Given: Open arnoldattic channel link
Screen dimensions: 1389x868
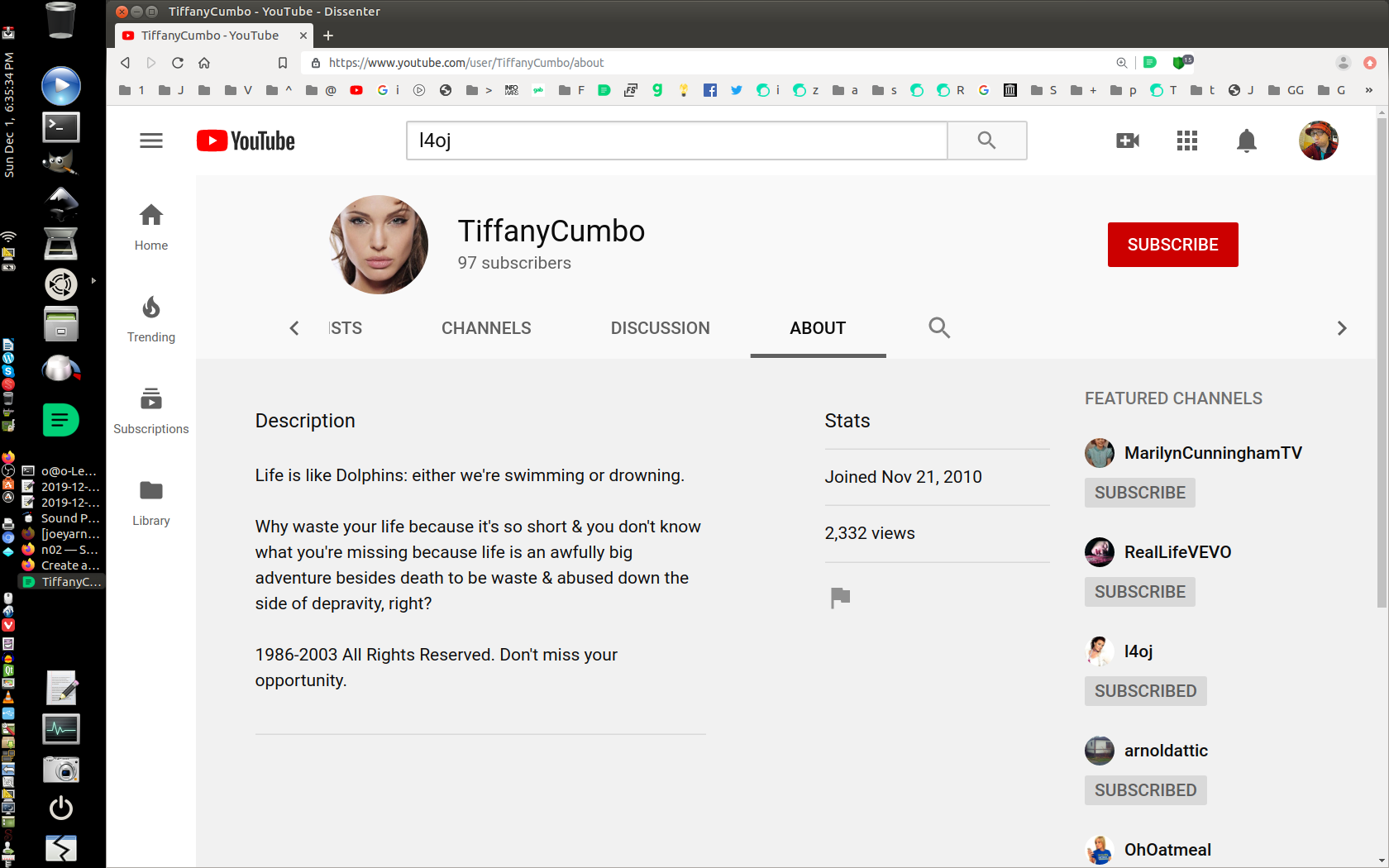Looking at the screenshot, I should tap(1166, 751).
